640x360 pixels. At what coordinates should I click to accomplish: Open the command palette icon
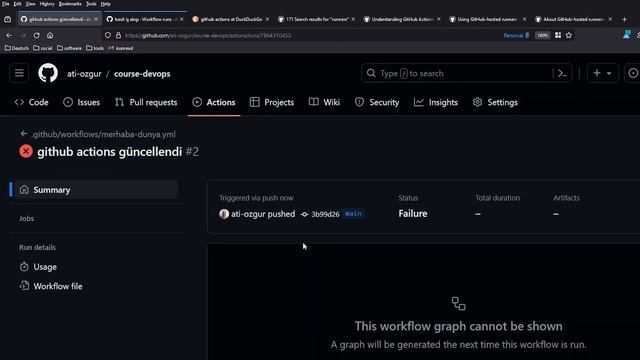(x=562, y=73)
